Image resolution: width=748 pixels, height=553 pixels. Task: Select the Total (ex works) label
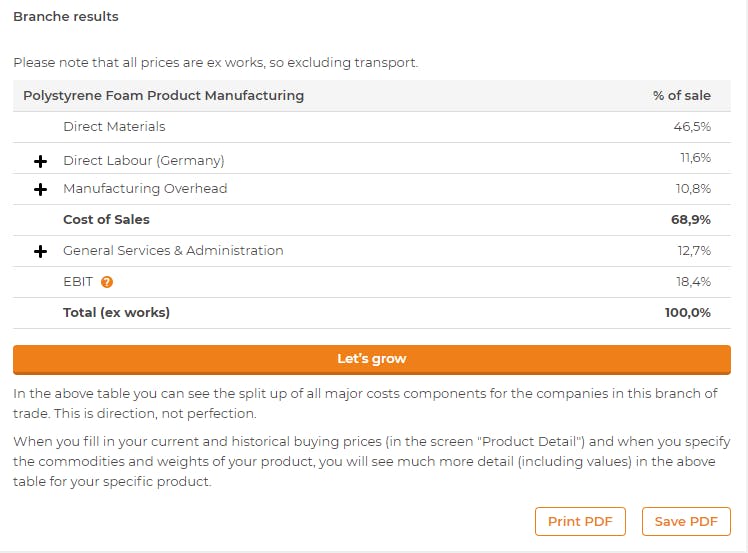point(116,312)
